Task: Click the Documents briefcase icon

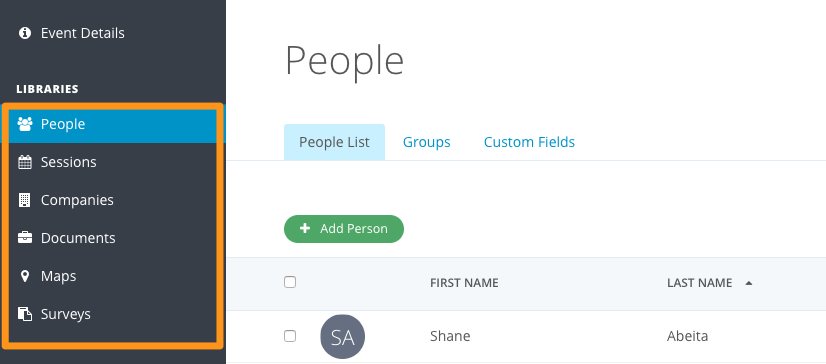Action: pyautogui.click(x=25, y=238)
